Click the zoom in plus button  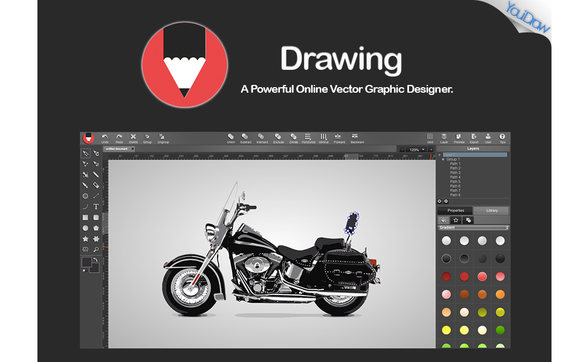coord(431,150)
